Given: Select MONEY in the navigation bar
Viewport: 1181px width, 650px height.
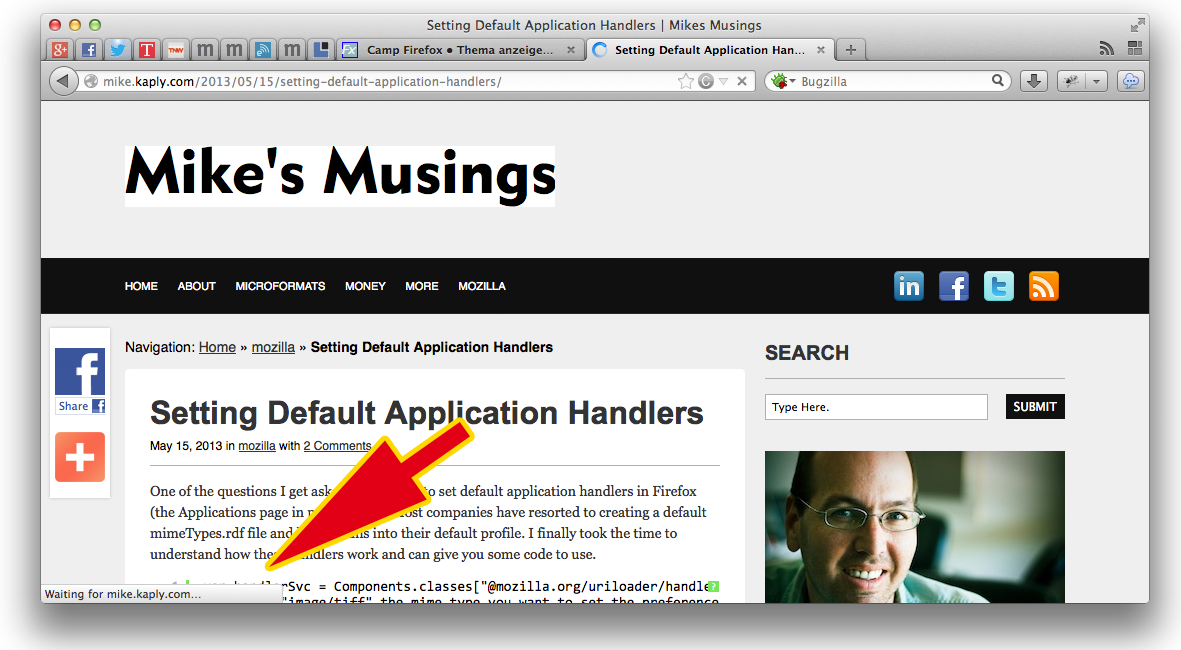Looking at the screenshot, I should [365, 286].
